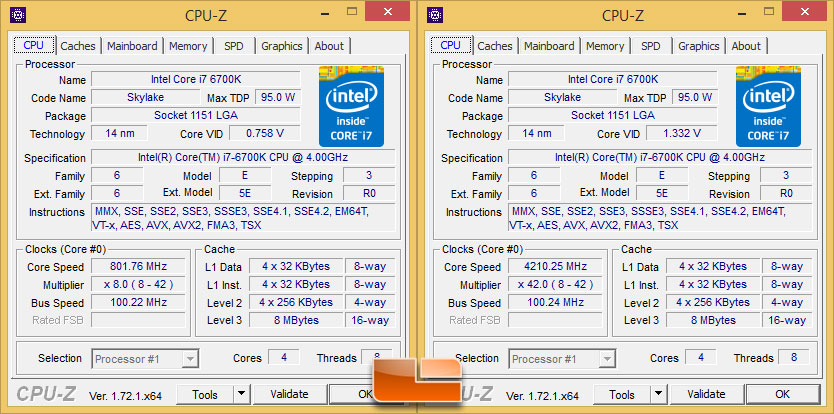Viewport: 834px width, 414px height.
Task: Maximize the right CPU-Z window
Action: (769, 11)
